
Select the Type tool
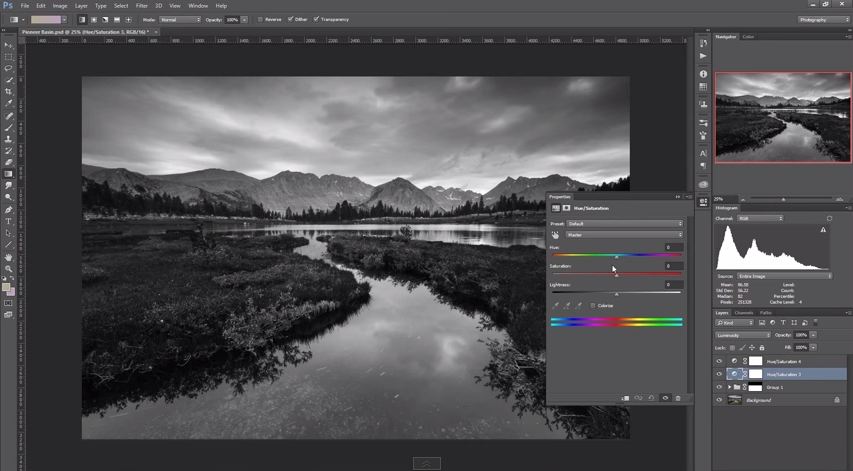[x=9, y=222]
